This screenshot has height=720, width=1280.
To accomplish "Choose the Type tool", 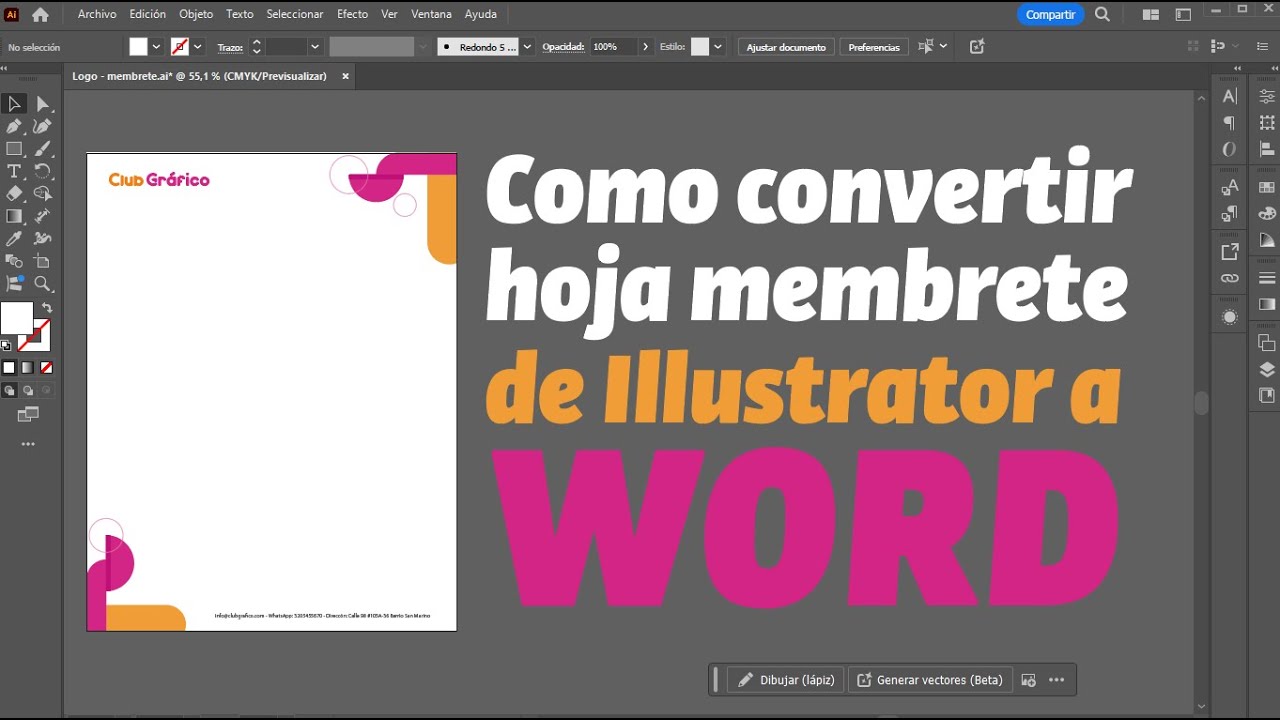I will [x=14, y=171].
